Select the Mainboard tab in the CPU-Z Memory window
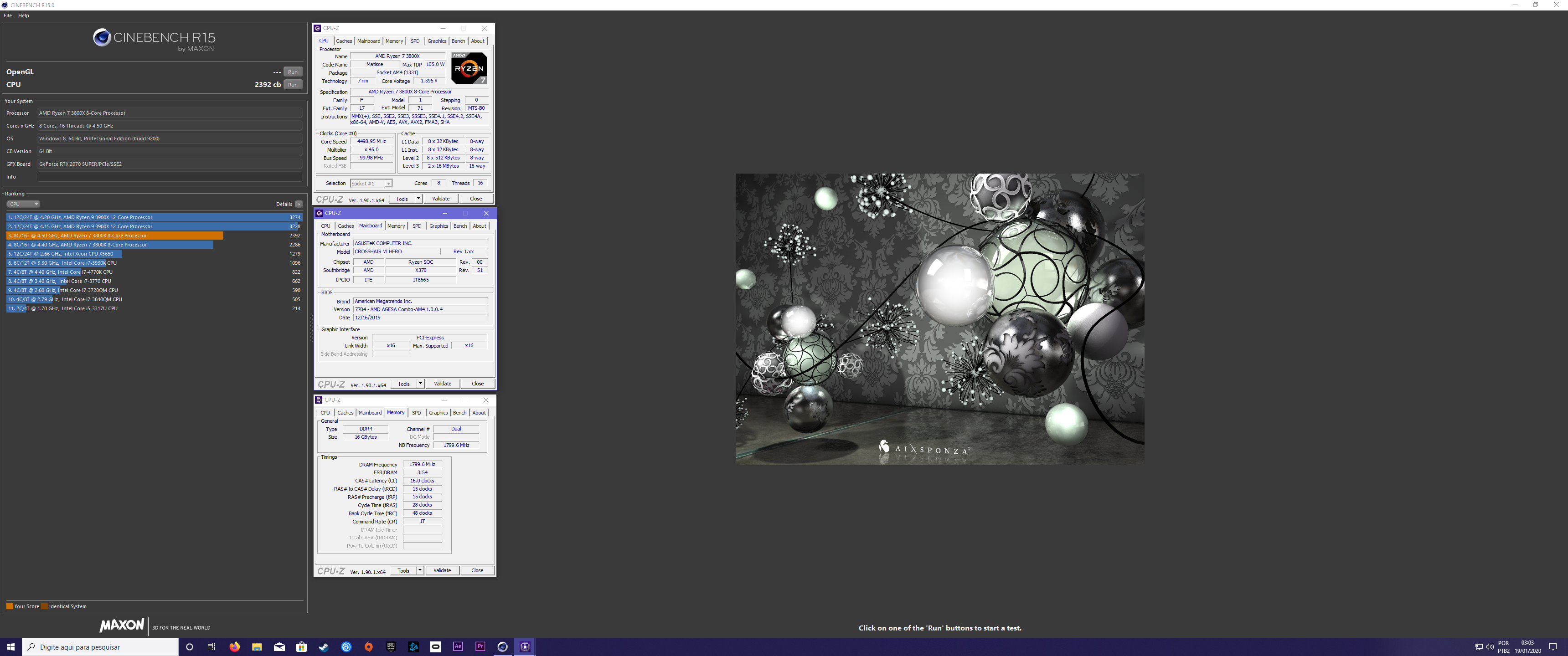This screenshot has height=656, width=1568. coord(370,413)
